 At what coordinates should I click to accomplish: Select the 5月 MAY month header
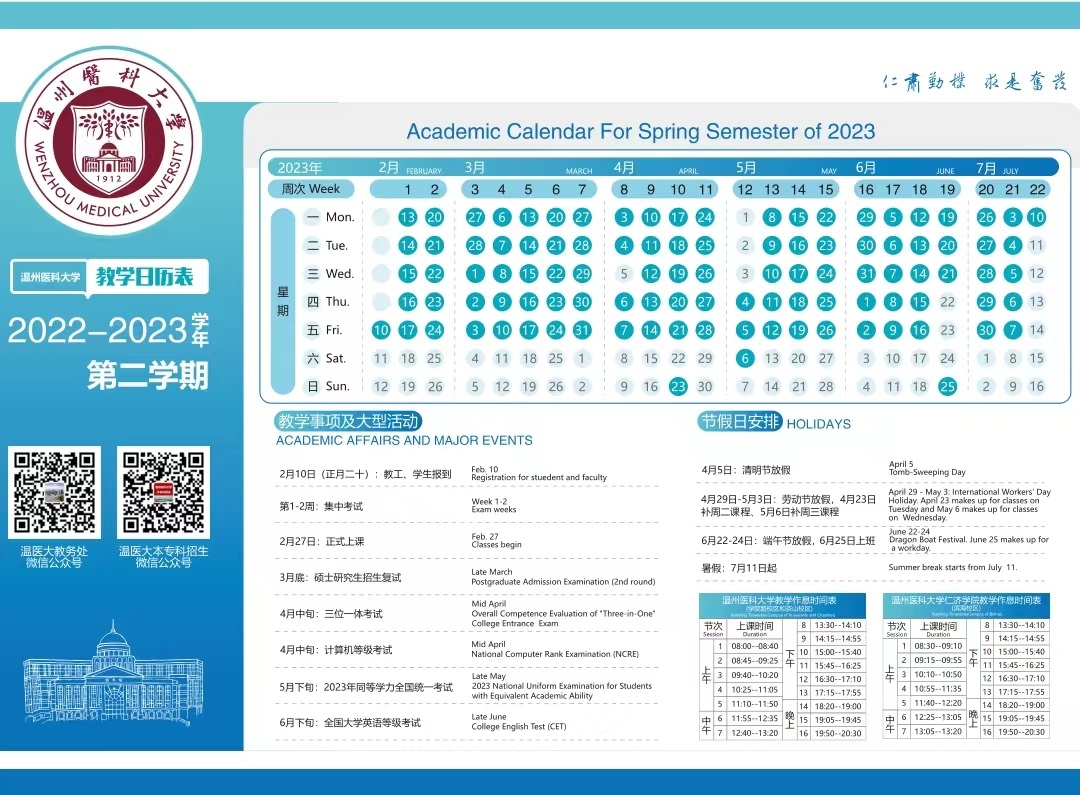coord(786,167)
